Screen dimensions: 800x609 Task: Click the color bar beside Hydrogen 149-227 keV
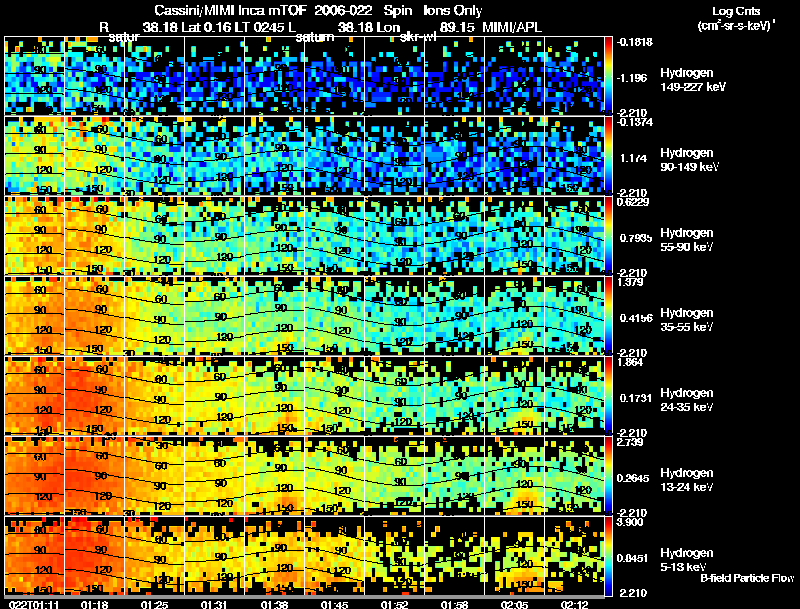pos(608,75)
